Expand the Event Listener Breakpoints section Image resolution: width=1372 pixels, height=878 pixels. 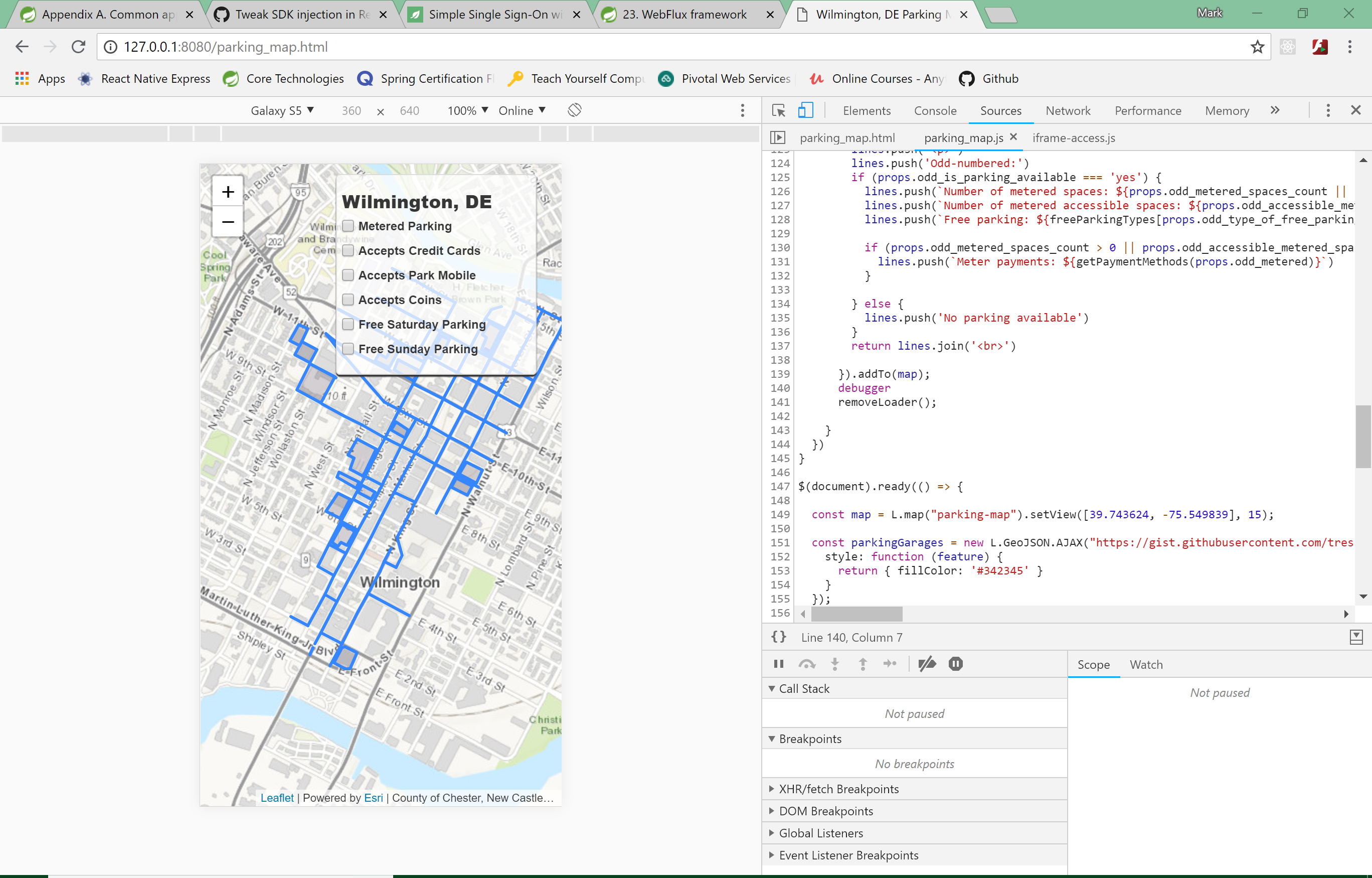tap(848, 855)
